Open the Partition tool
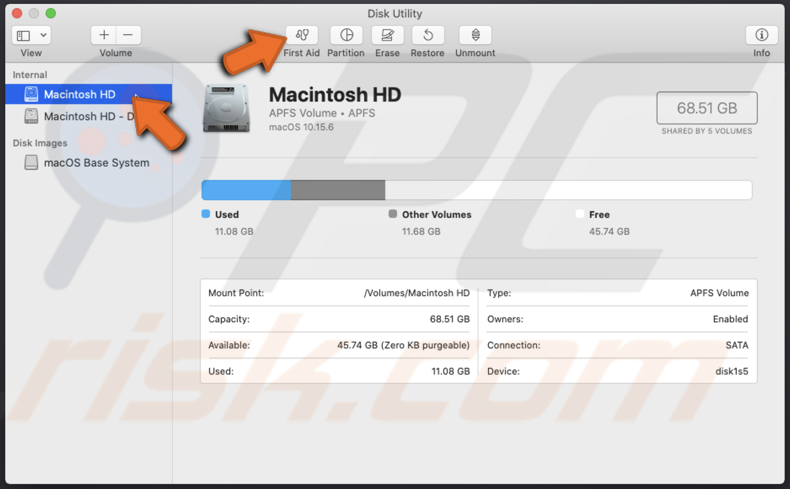Screen dimensions: 790x489 click(x=346, y=35)
